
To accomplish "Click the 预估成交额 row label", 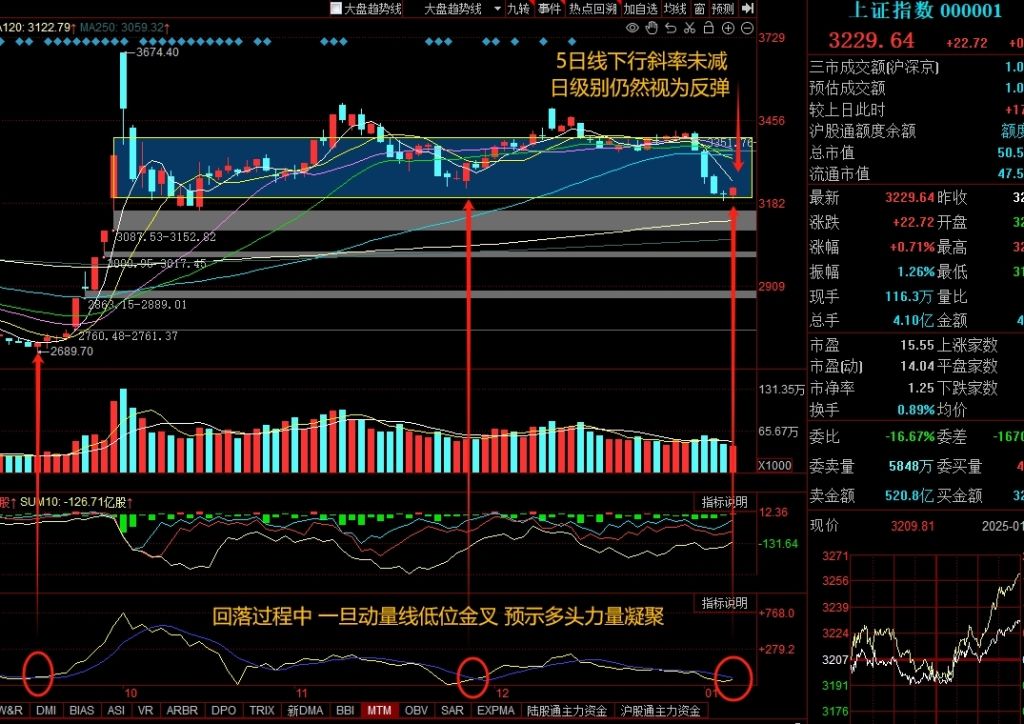I will [x=848, y=88].
